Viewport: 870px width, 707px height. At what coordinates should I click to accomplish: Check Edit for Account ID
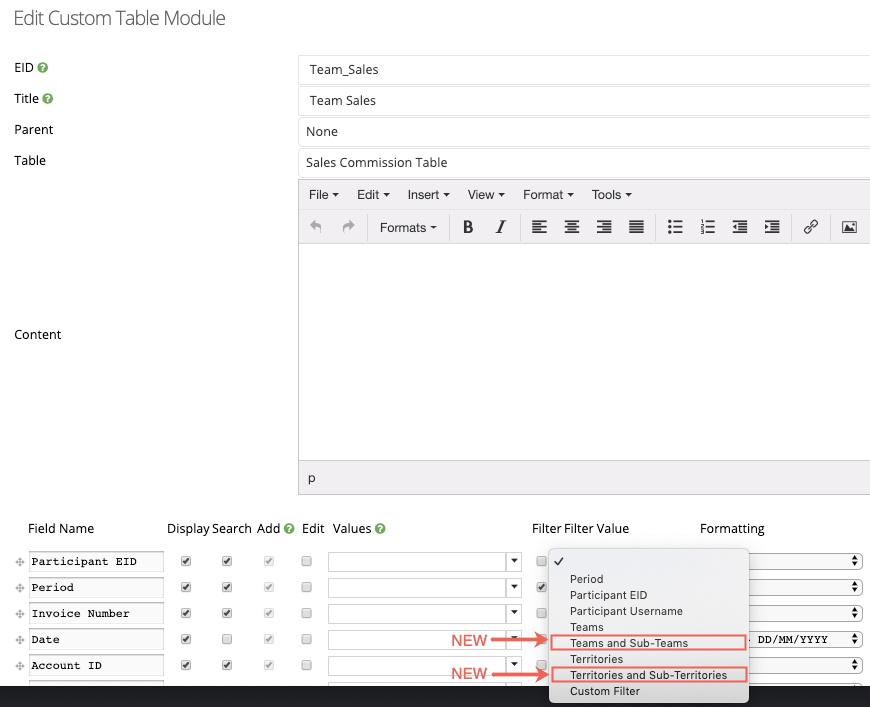[306, 665]
